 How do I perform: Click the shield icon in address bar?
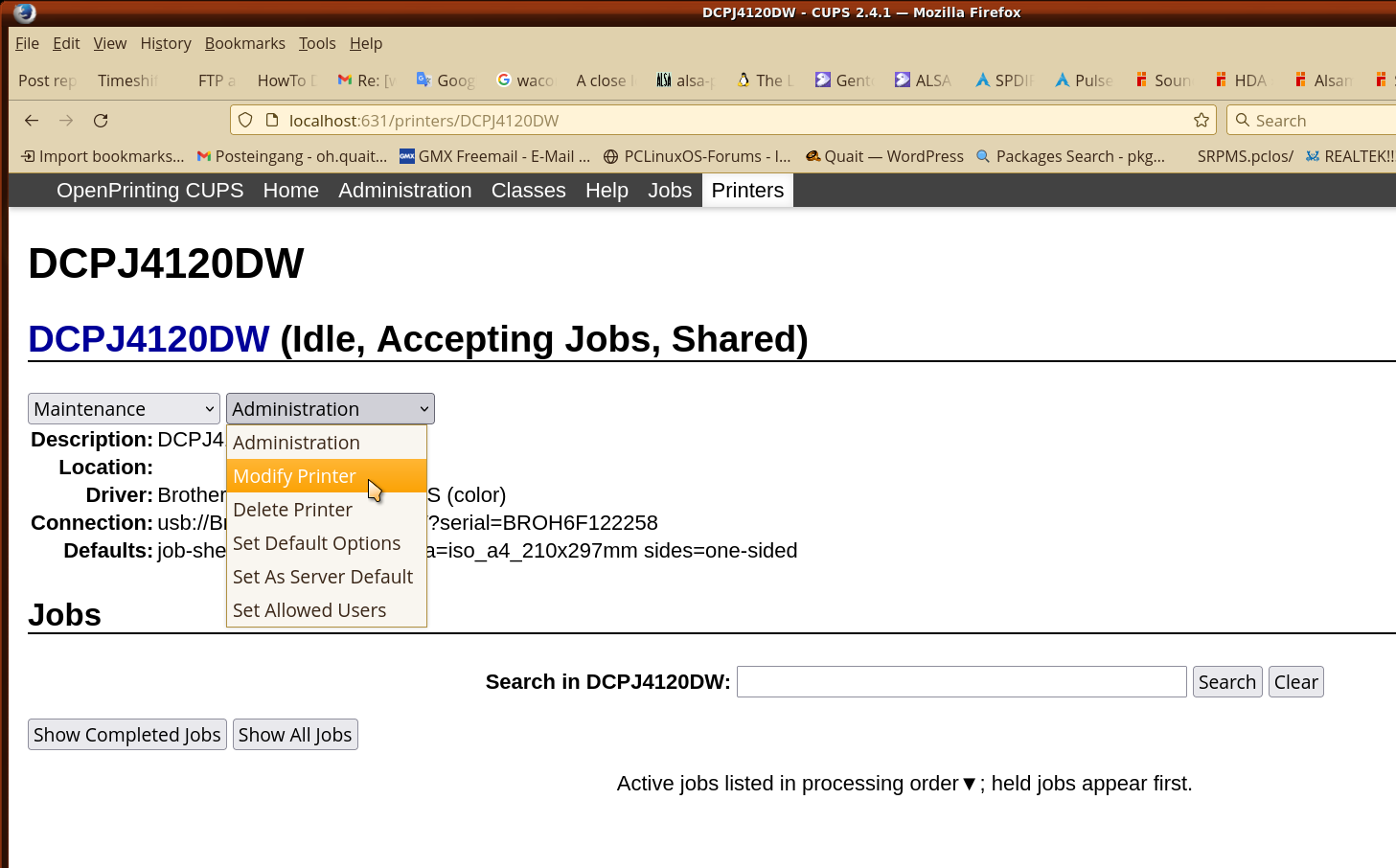[x=246, y=121]
